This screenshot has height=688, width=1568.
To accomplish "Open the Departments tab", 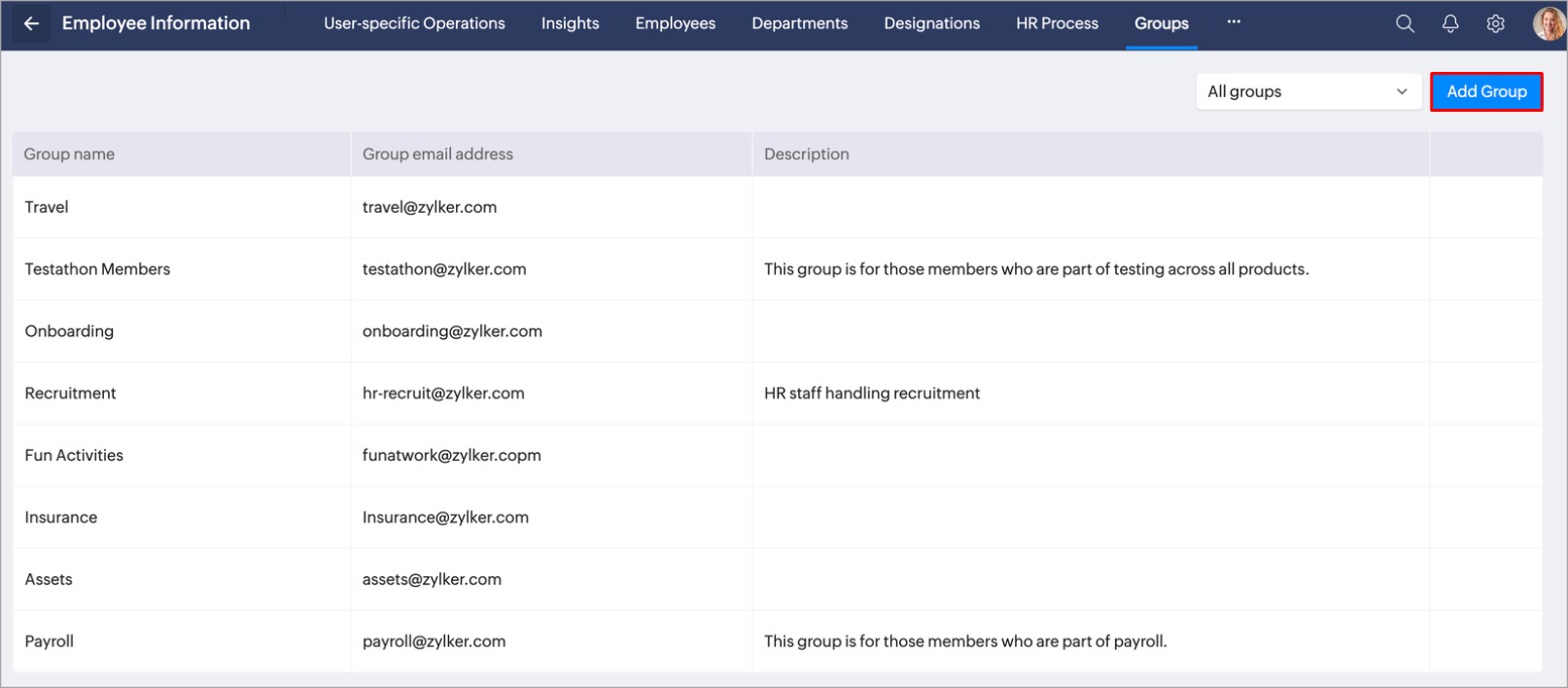I will (x=799, y=23).
